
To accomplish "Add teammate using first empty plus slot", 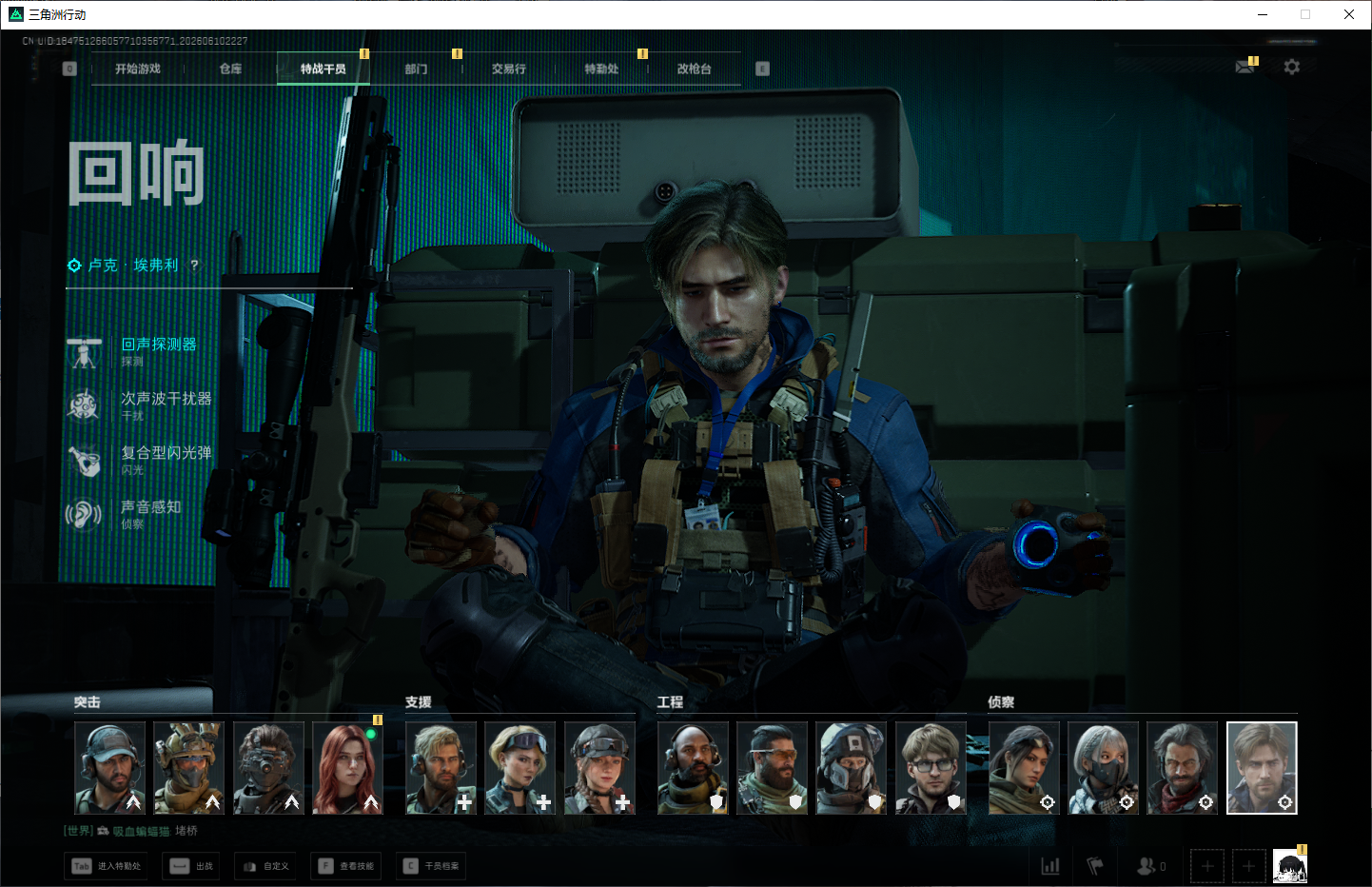I will [x=1207, y=866].
